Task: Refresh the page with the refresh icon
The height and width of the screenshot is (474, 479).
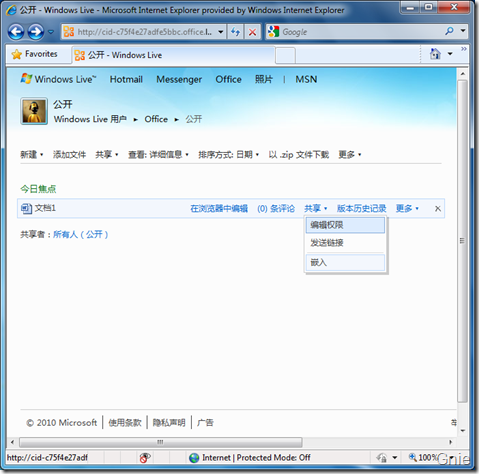Action: click(236, 32)
